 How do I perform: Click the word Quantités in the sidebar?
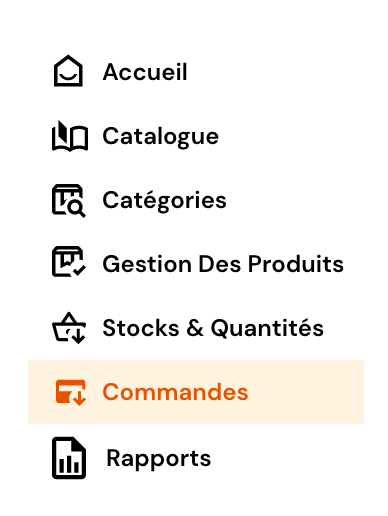pos(267,328)
